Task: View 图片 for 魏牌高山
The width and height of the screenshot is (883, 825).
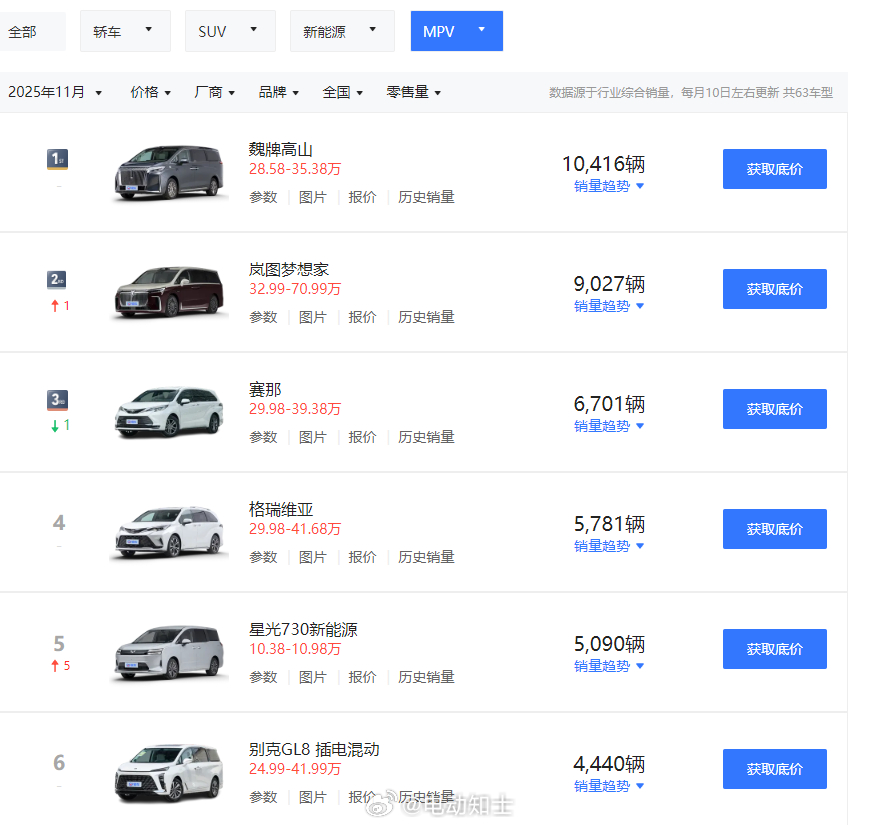Action: click(313, 197)
